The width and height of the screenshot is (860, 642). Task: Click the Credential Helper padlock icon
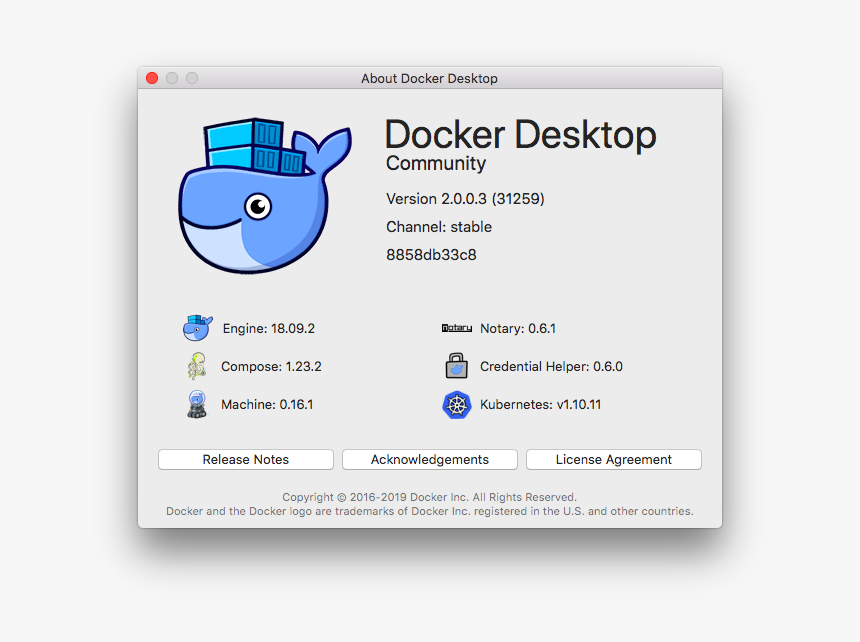[456, 366]
